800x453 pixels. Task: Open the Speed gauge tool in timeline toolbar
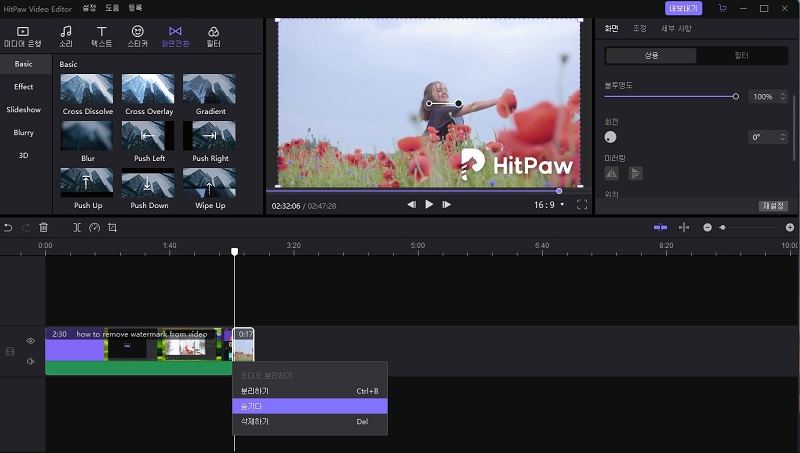click(x=94, y=228)
